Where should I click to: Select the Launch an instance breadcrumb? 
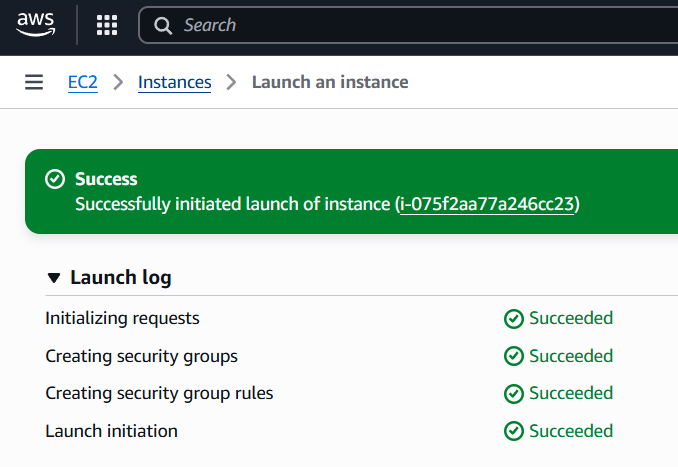tap(330, 82)
